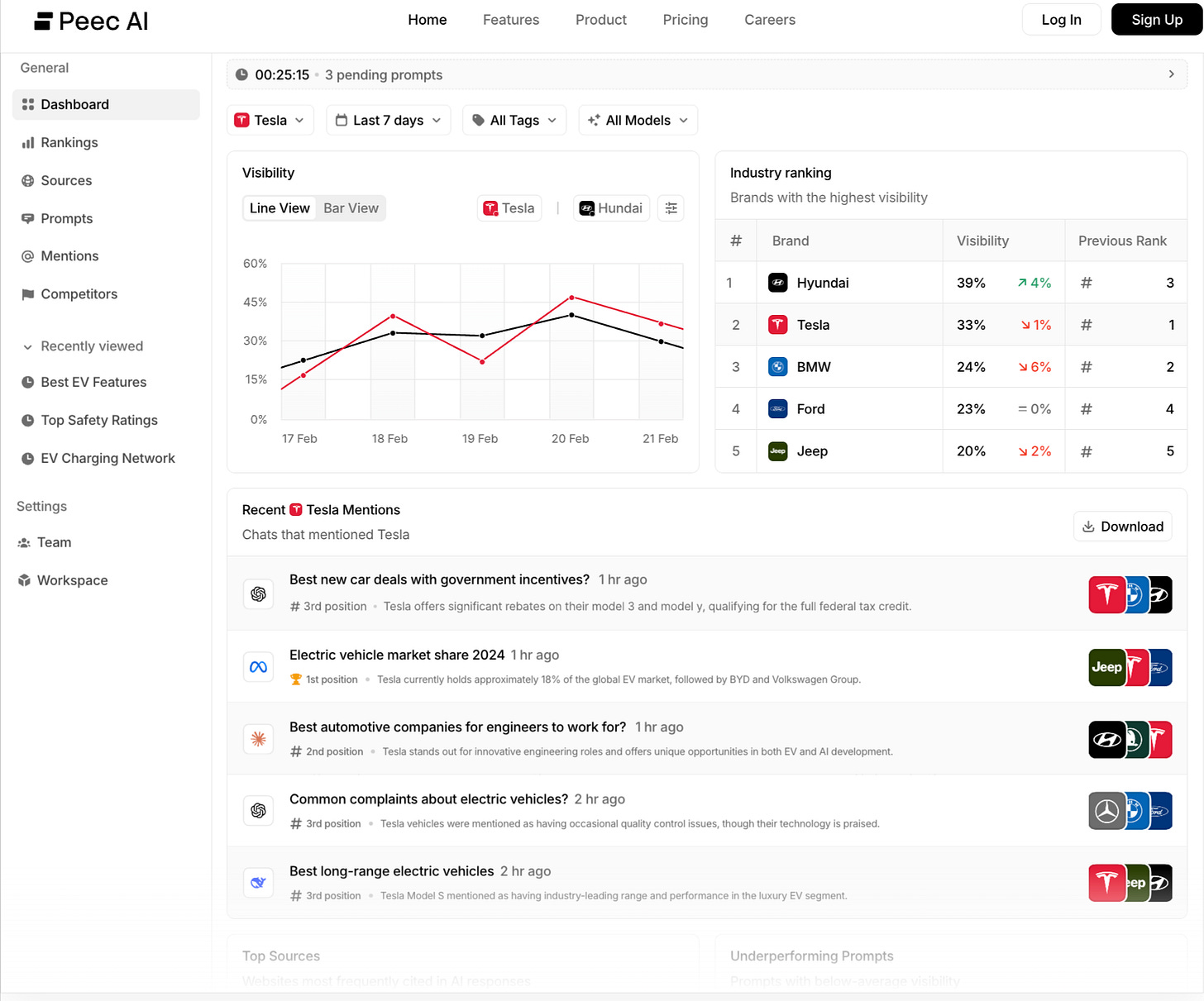
Task: Click the clock icon beside Top Safety Ratings
Action: (27, 421)
